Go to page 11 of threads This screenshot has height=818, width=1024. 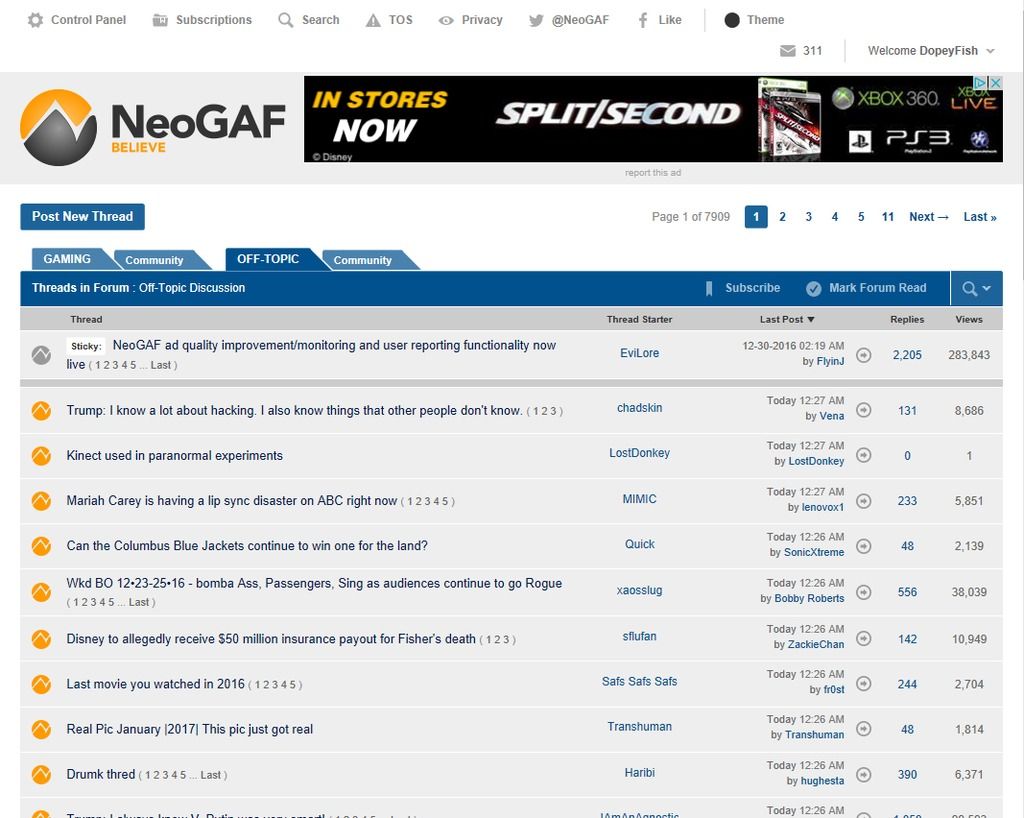coord(888,217)
